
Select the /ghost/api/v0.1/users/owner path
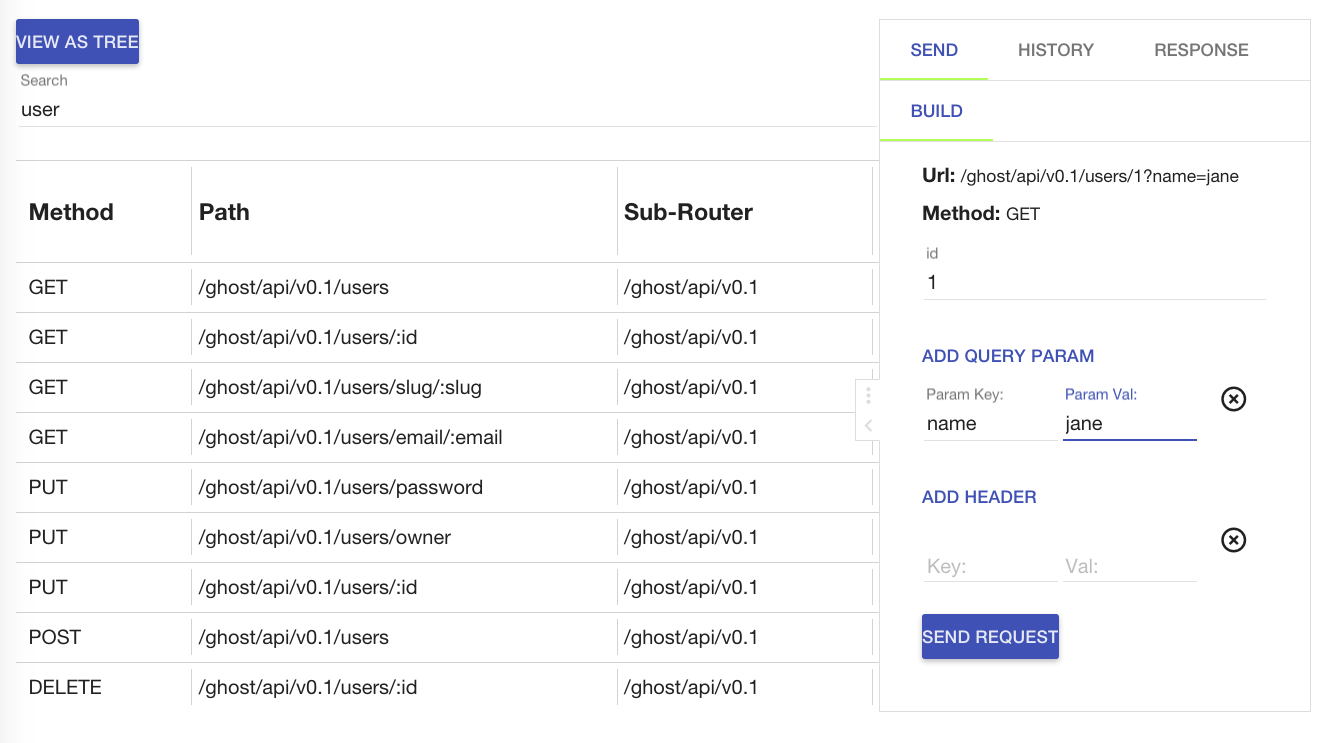click(325, 538)
